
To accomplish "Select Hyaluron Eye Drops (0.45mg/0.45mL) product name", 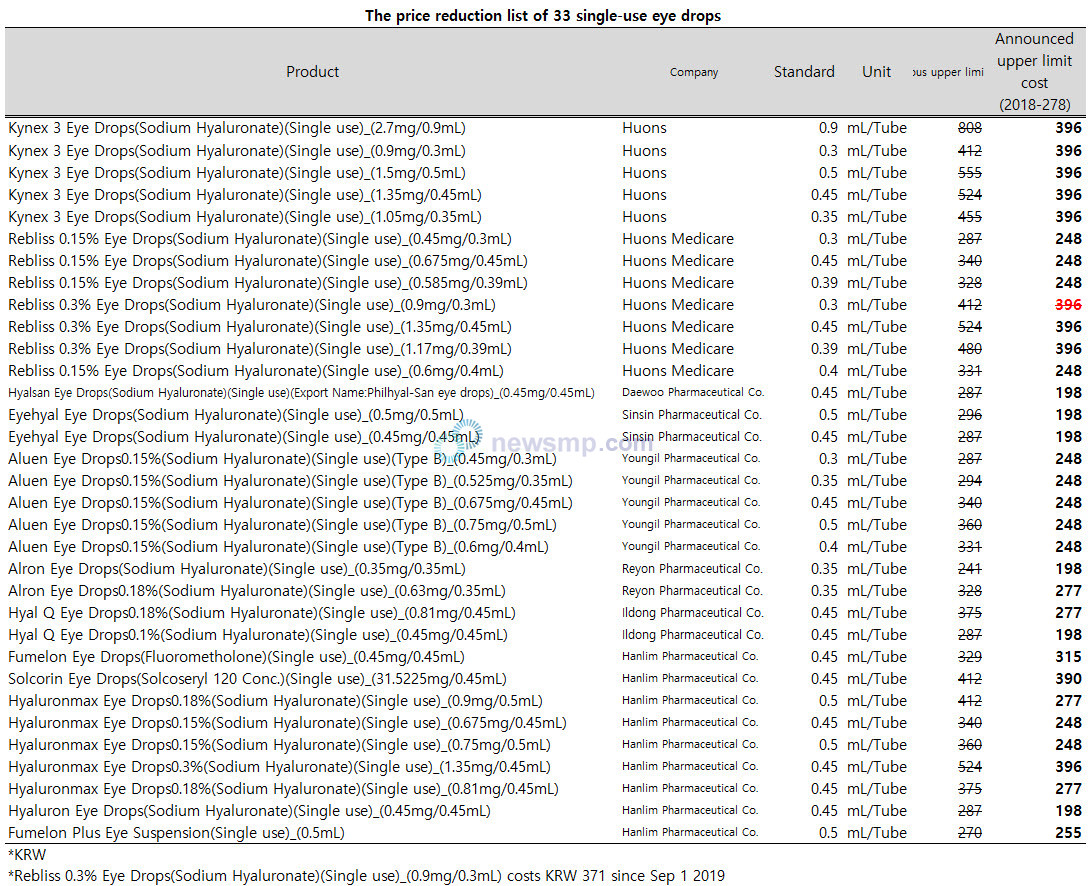I will pyautogui.click(x=249, y=811).
